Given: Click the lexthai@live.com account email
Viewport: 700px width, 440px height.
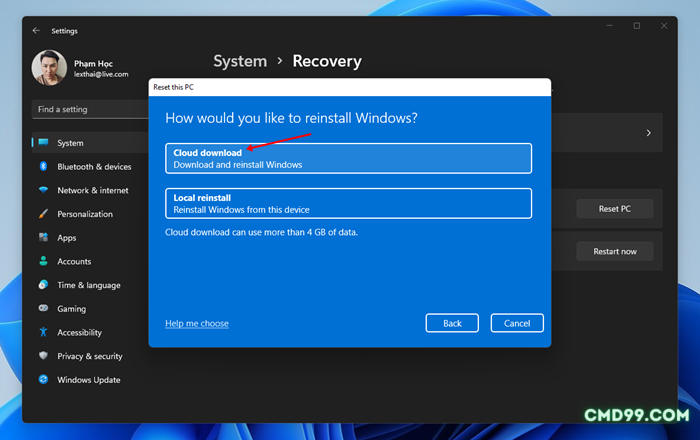Looking at the screenshot, I should [x=101, y=74].
